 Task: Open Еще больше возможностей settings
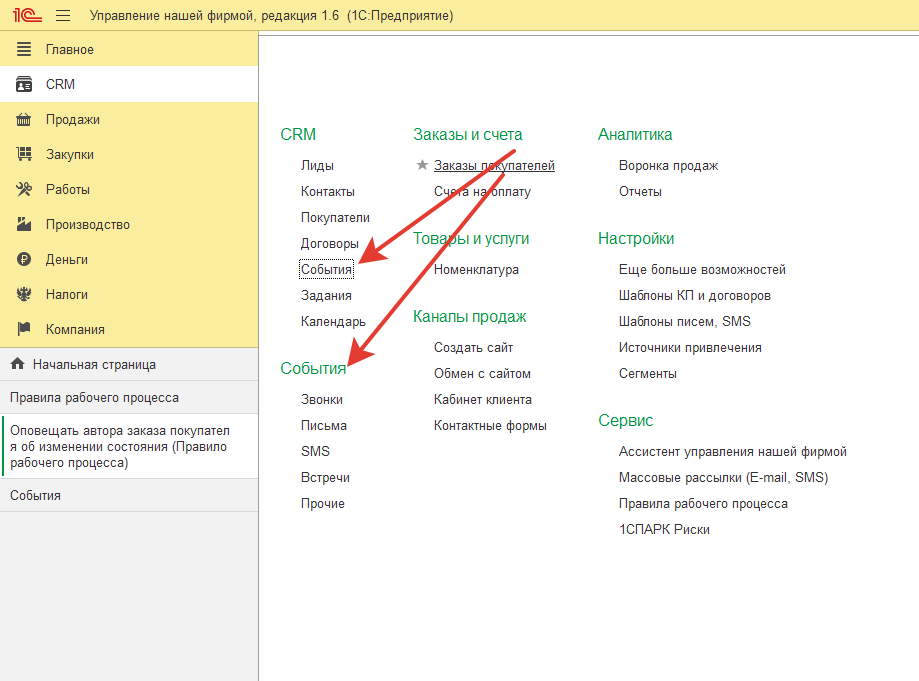(x=702, y=270)
